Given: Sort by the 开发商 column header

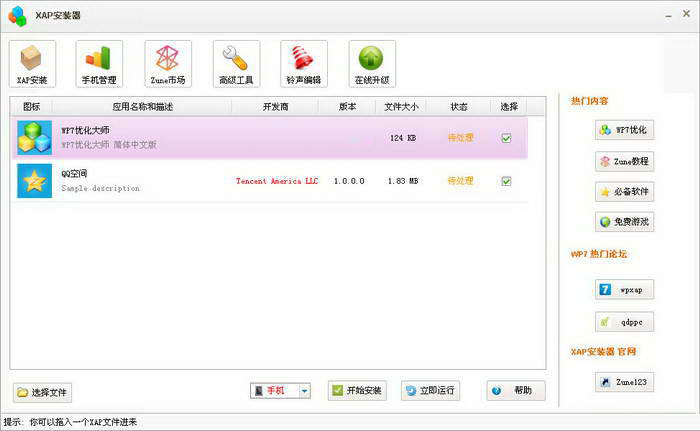Looking at the screenshot, I should pos(275,107).
